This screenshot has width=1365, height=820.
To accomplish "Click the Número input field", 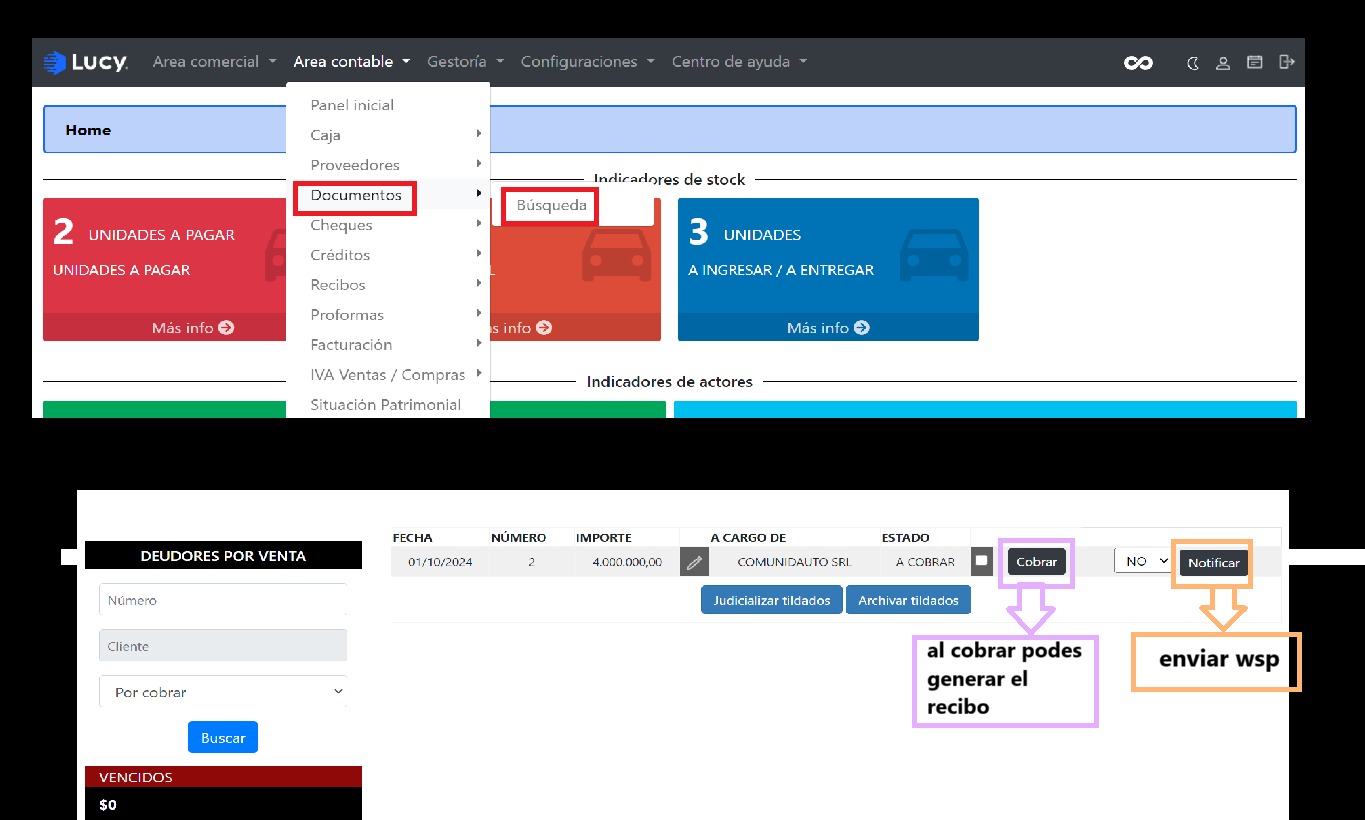I will 223,600.
